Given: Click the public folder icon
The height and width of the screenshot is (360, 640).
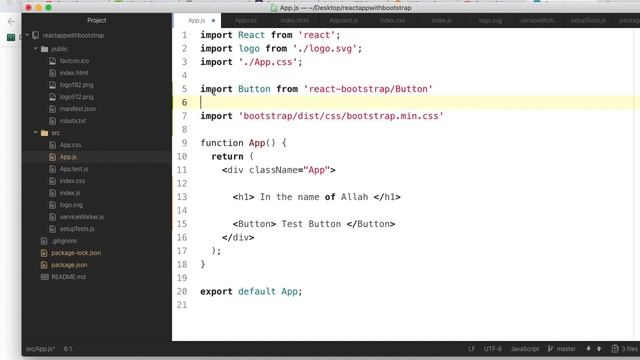Looking at the screenshot, I should coord(44,49).
